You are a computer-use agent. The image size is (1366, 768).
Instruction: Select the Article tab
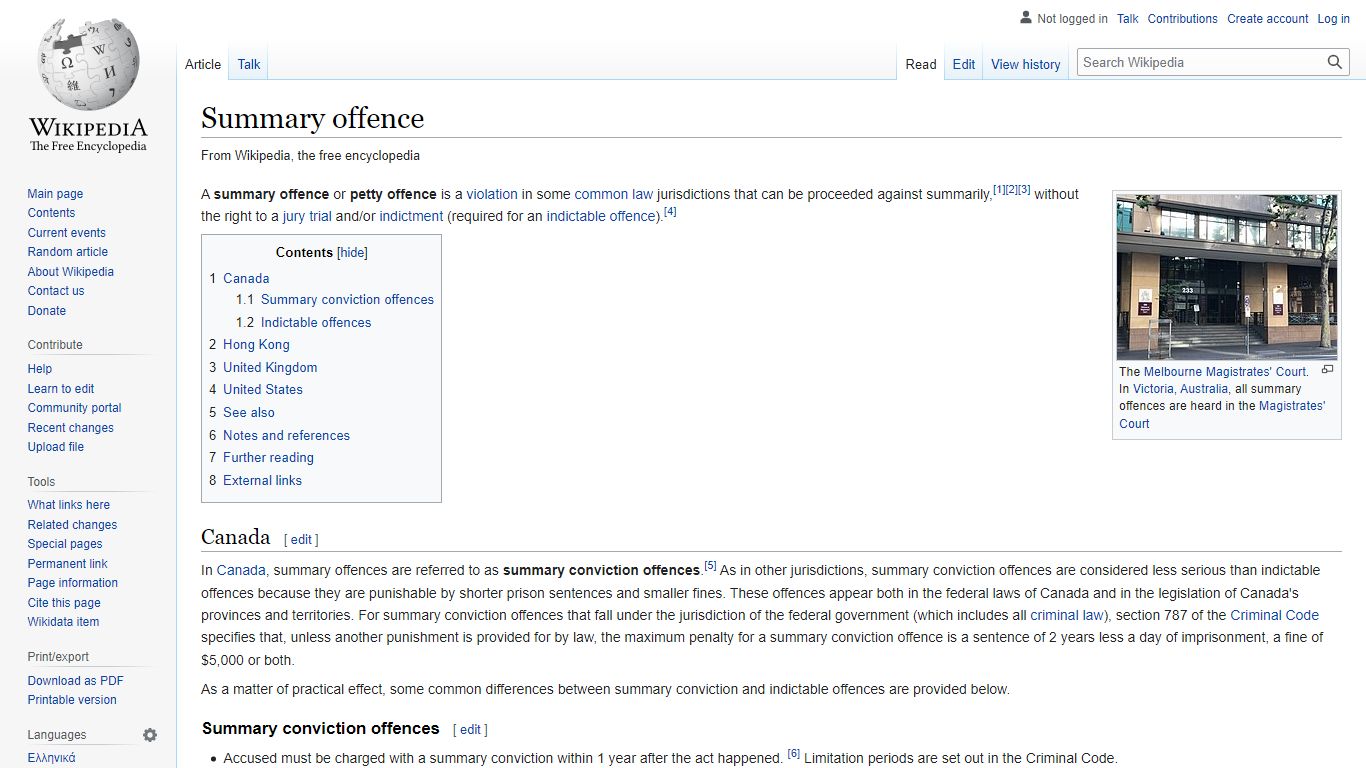click(x=203, y=64)
